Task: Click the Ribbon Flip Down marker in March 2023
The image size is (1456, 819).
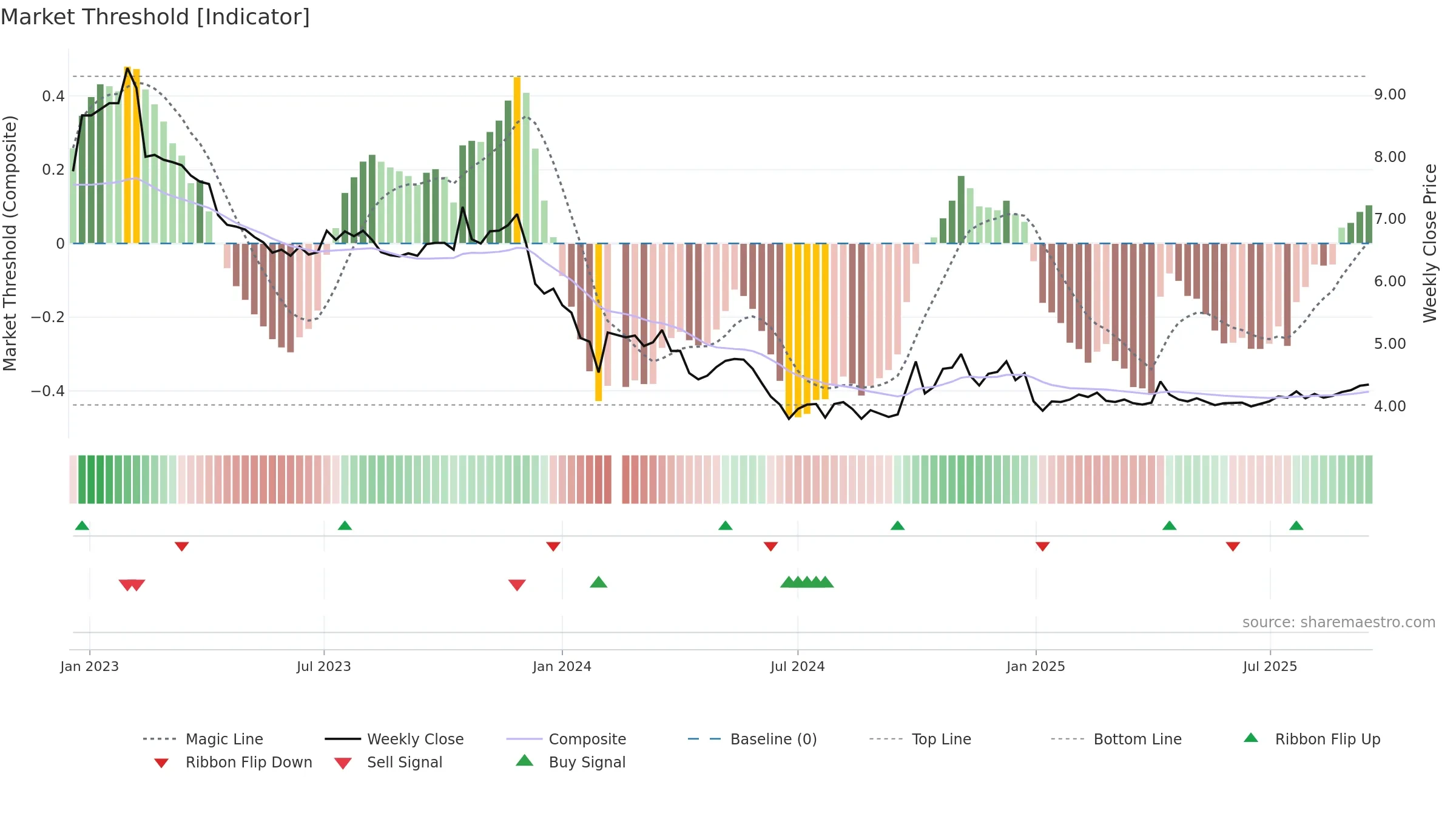Action: 181,547
